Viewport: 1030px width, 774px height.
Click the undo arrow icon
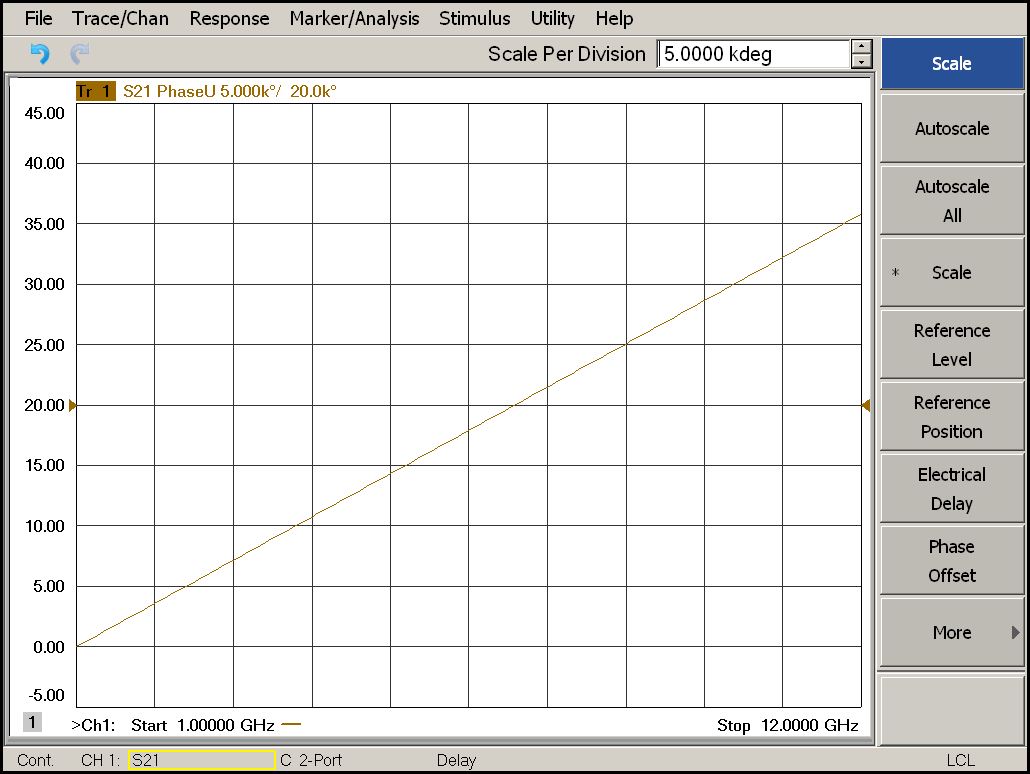(39, 54)
